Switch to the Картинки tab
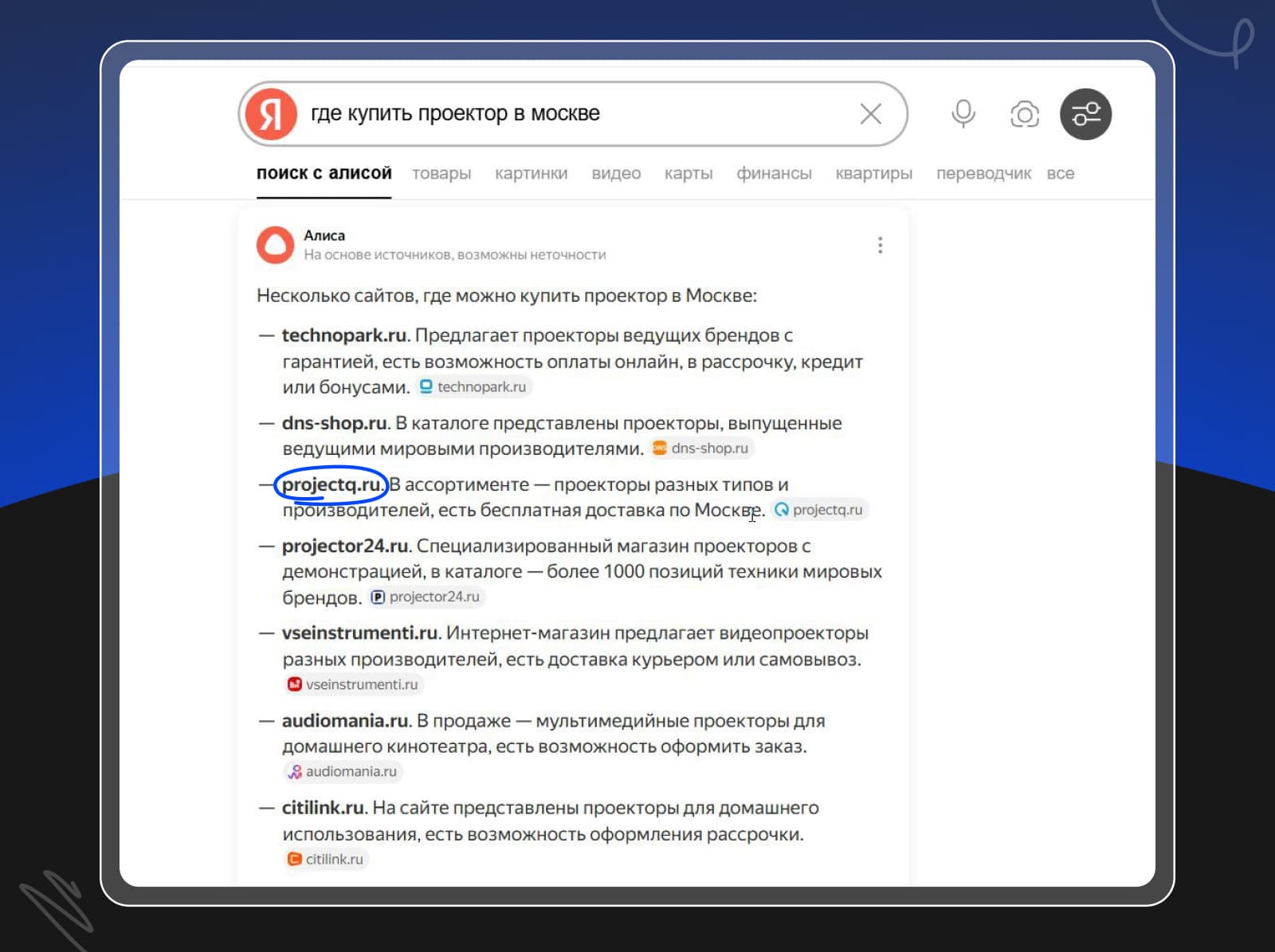 pyautogui.click(x=531, y=173)
